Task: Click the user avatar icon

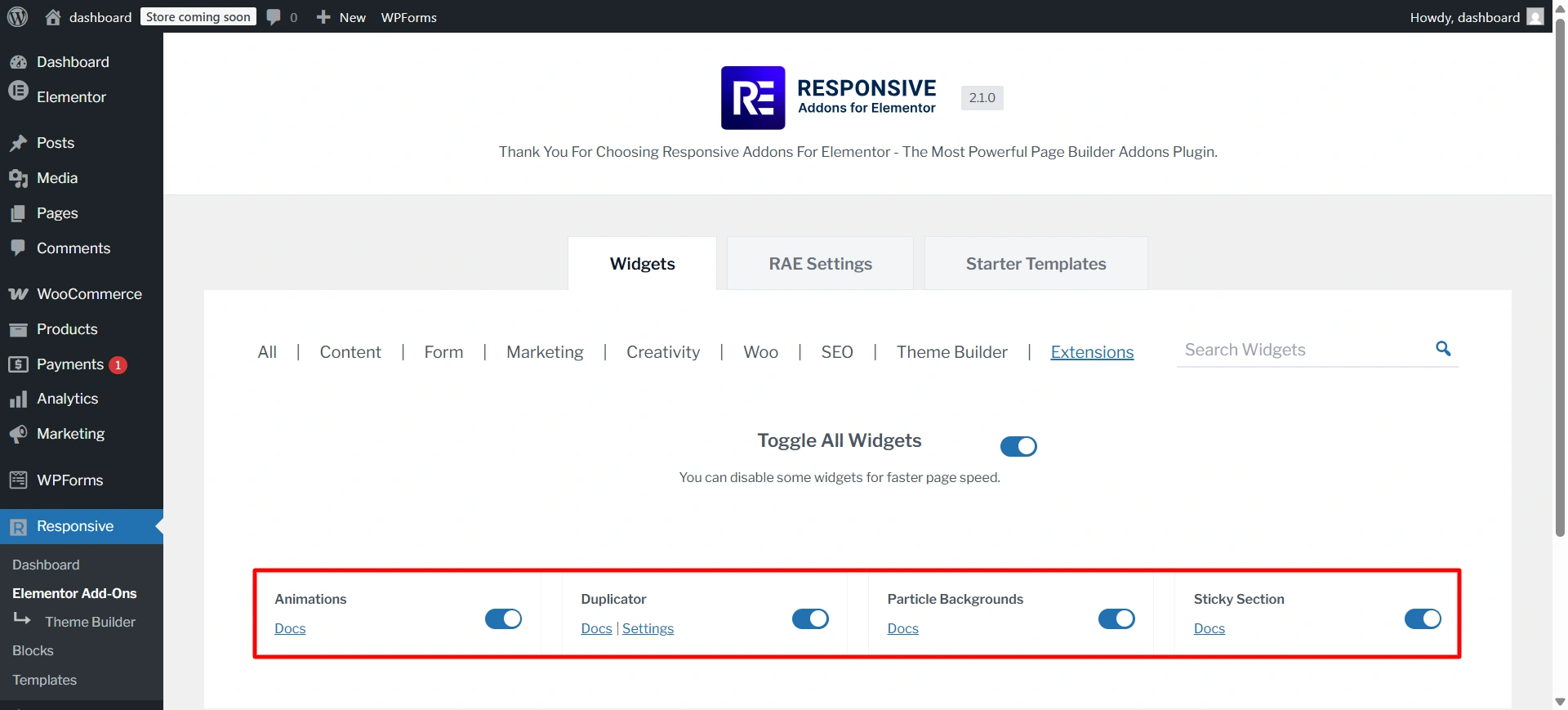Action: pyautogui.click(x=1535, y=17)
